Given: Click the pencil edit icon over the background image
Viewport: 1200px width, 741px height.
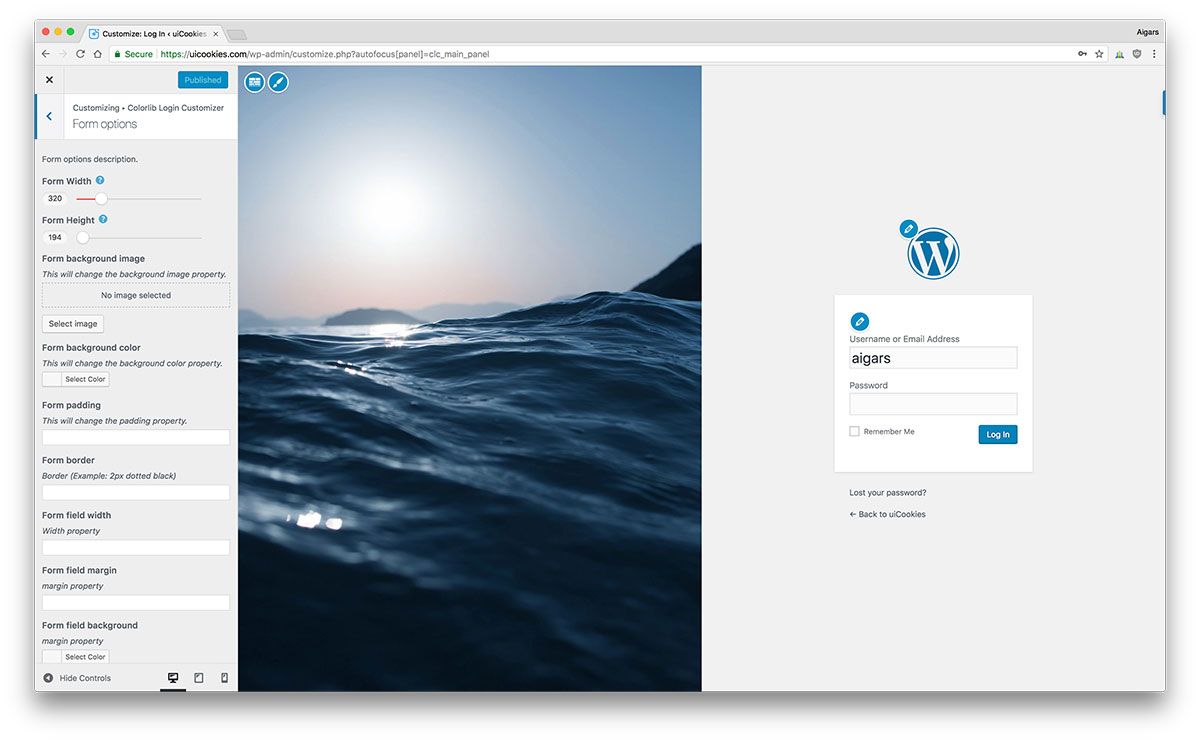Looking at the screenshot, I should [278, 82].
